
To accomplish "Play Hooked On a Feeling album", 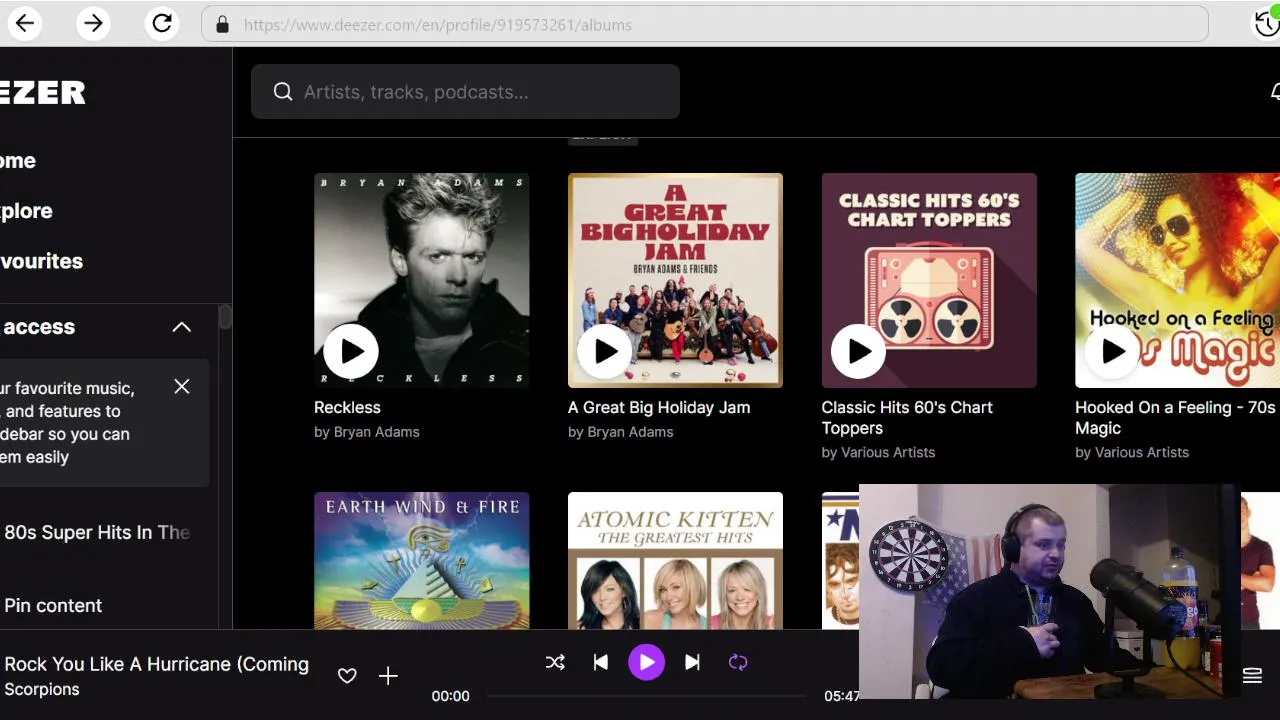I will tap(1113, 351).
